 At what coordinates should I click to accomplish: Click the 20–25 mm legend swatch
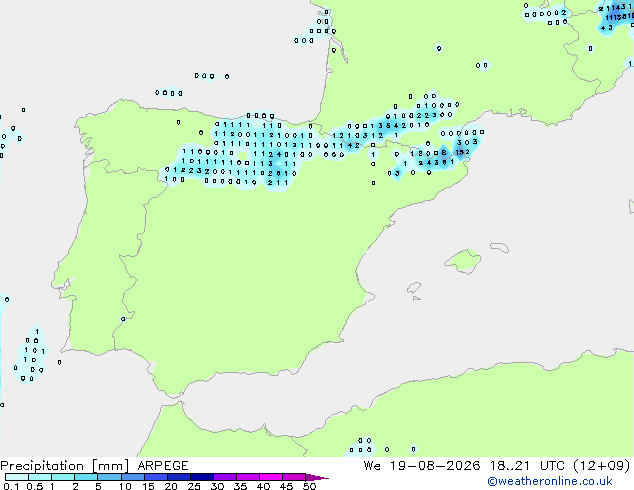[178, 477]
